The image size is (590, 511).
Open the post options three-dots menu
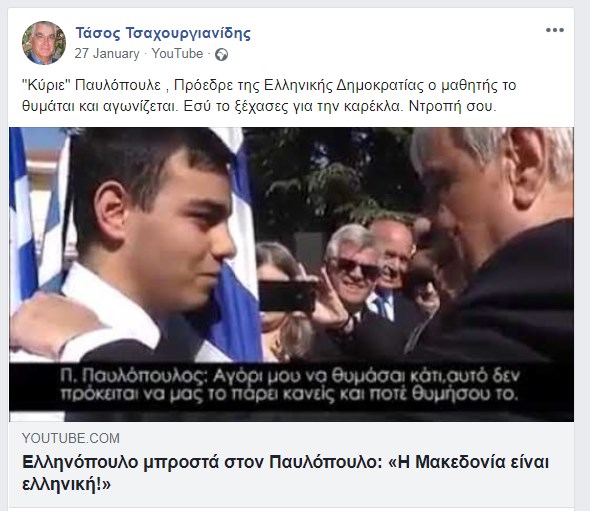(555, 30)
